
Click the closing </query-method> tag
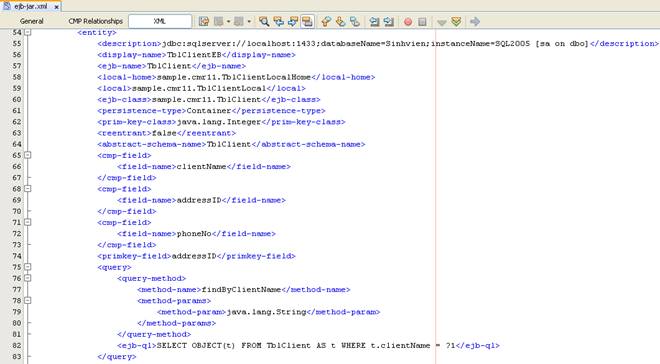pos(154,335)
